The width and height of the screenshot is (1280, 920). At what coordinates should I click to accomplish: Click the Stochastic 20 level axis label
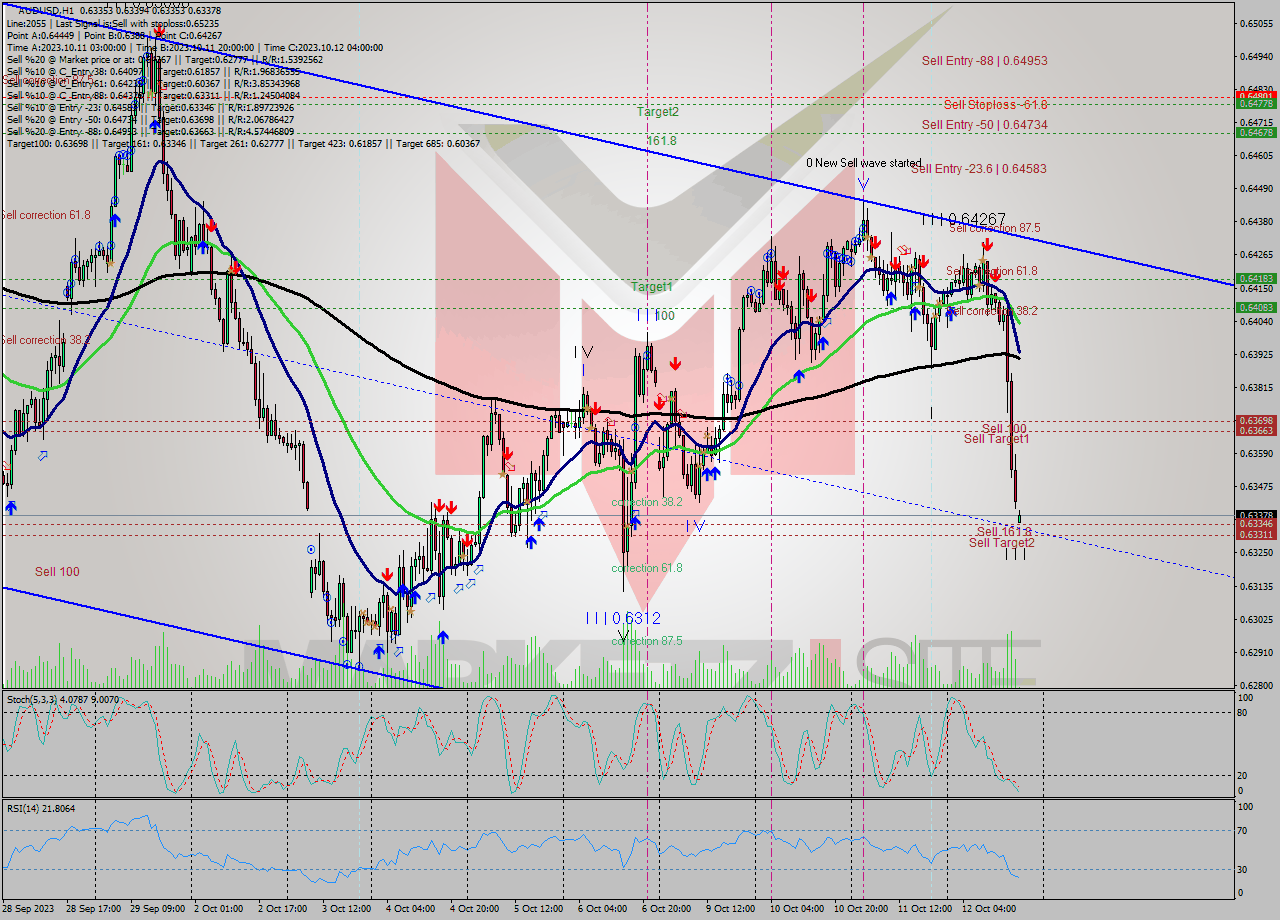(x=1242, y=775)
